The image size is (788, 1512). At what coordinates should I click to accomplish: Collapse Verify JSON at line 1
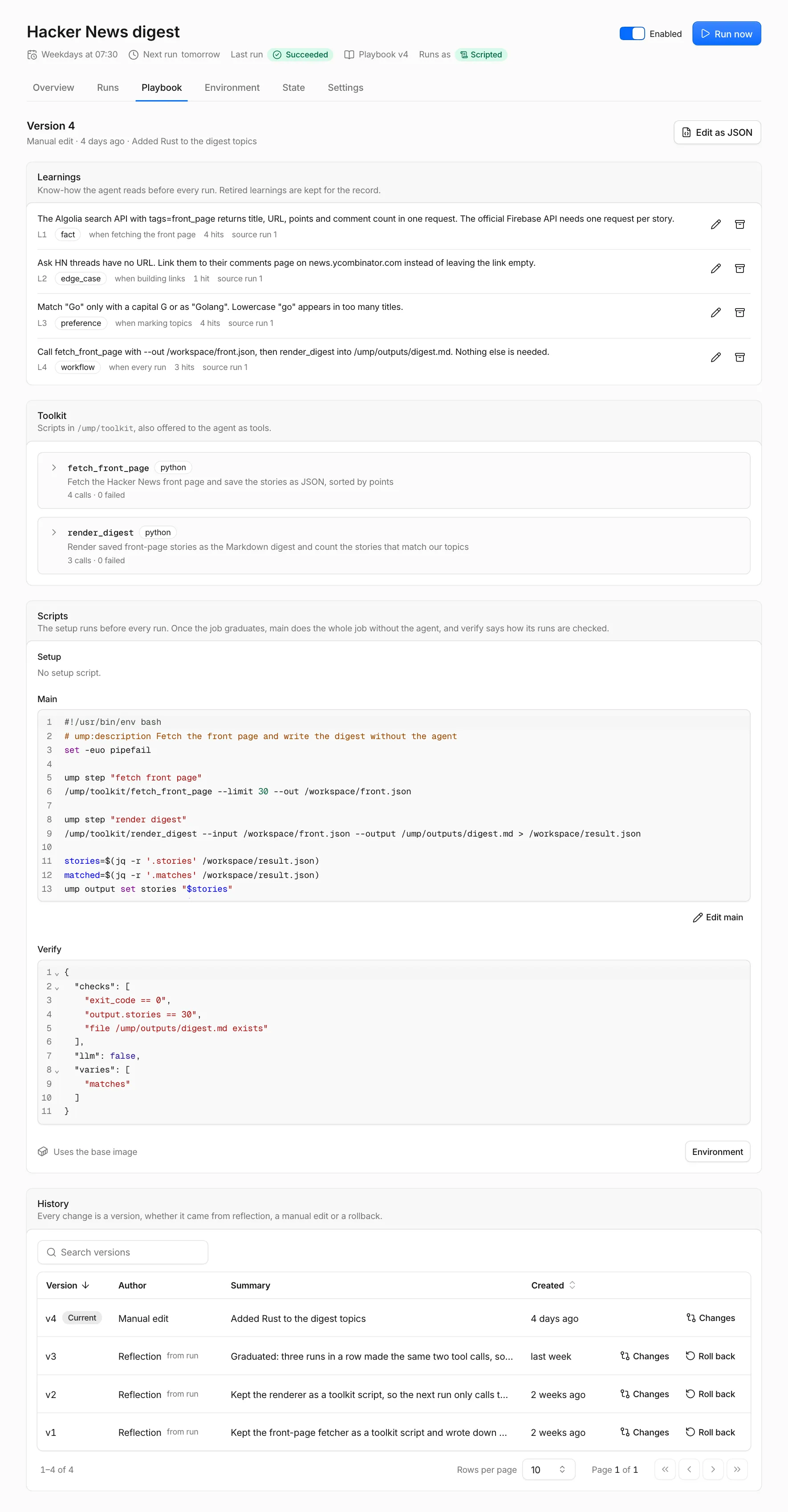[57, 973]
